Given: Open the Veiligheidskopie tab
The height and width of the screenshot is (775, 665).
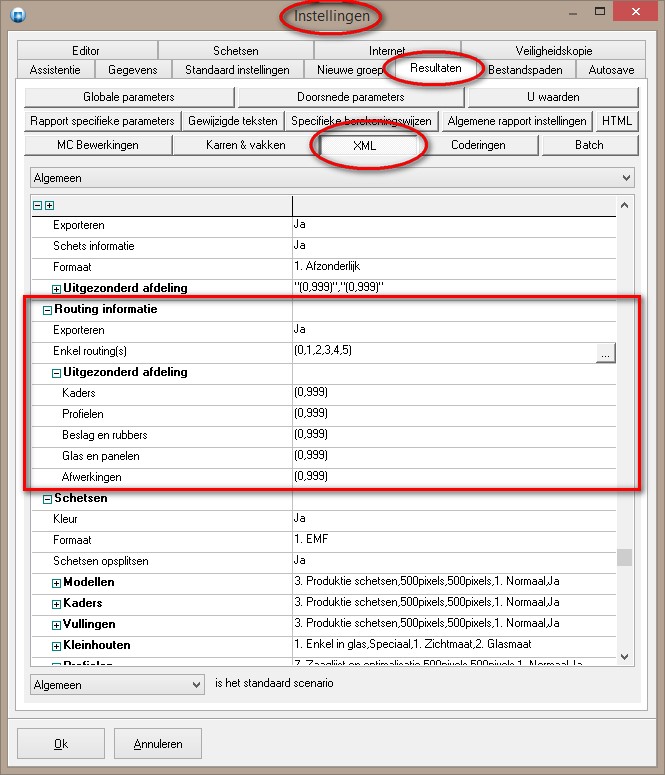Looking at the screenshot, I should (553, 50).
